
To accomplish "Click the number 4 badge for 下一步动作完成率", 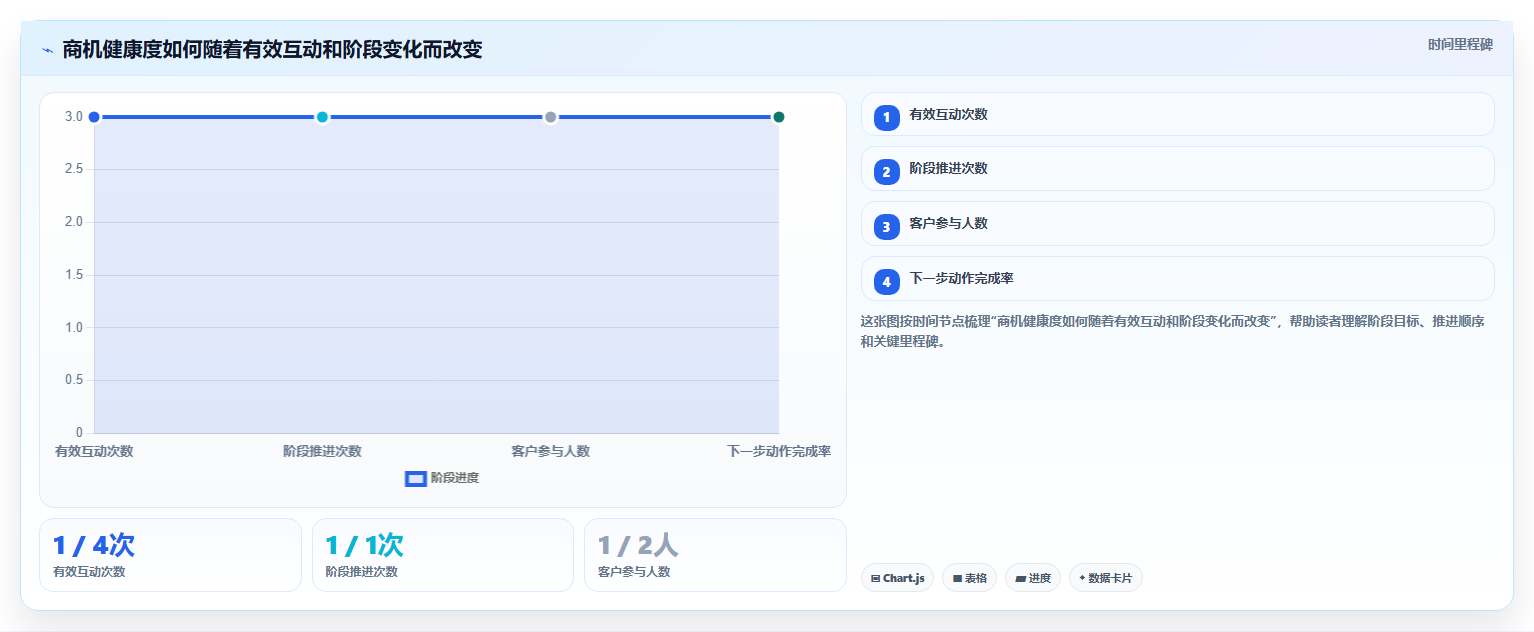I will click(x=886, y=282).
